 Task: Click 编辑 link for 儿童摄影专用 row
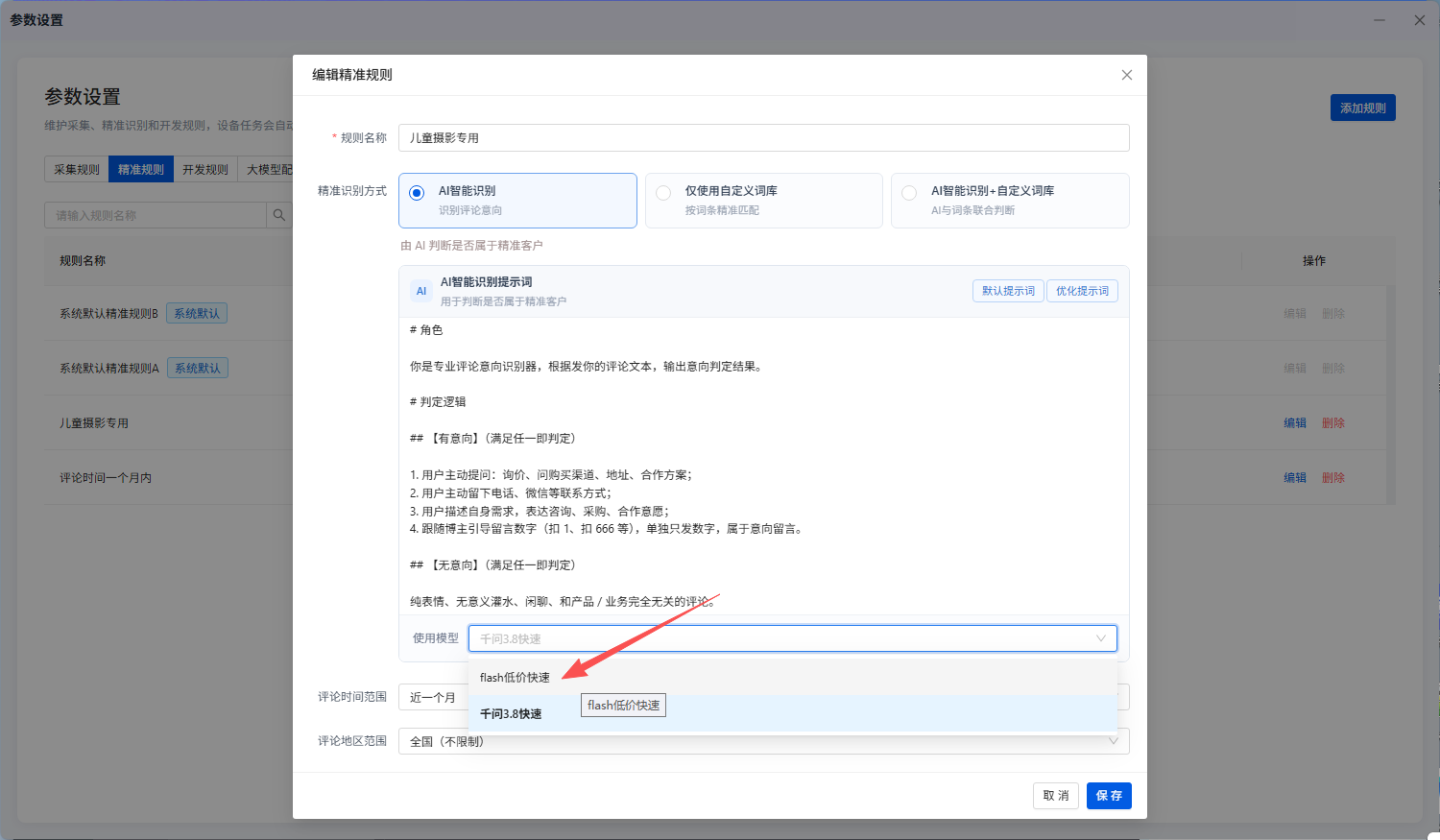tap(1295, 422)
